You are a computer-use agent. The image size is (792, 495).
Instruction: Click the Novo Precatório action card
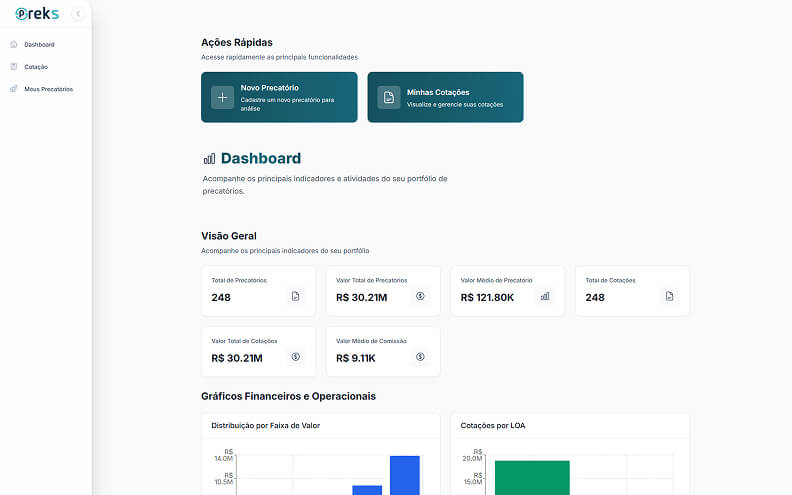(279, 97)
